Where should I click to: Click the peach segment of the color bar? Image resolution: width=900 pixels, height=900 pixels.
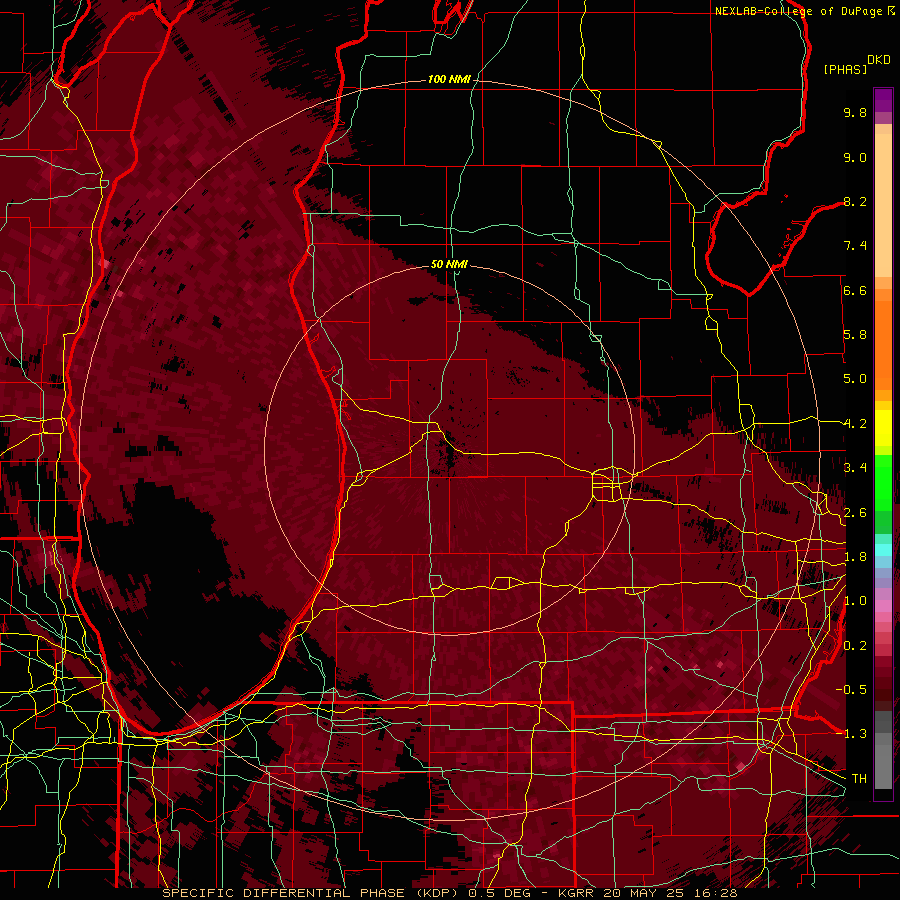(x=883, y=205)
